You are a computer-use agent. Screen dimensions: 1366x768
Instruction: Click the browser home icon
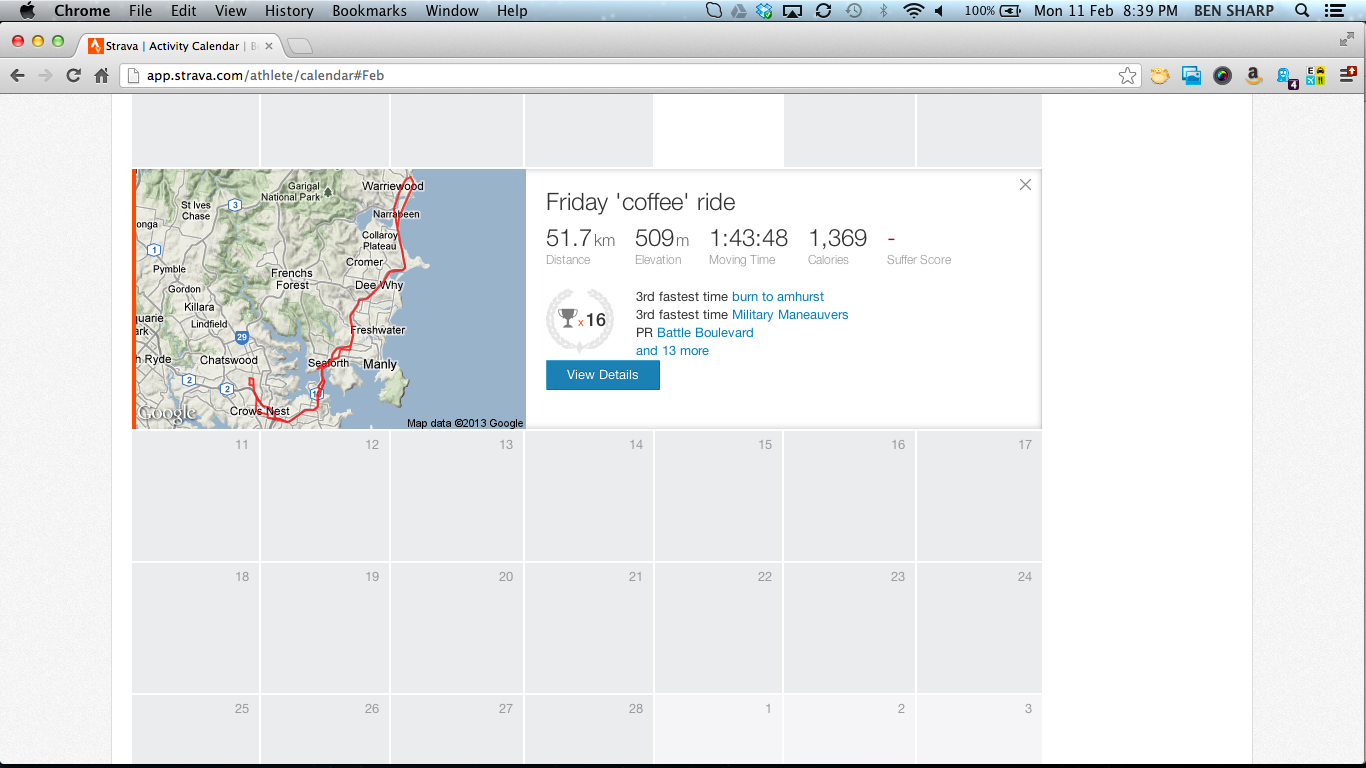101,76
